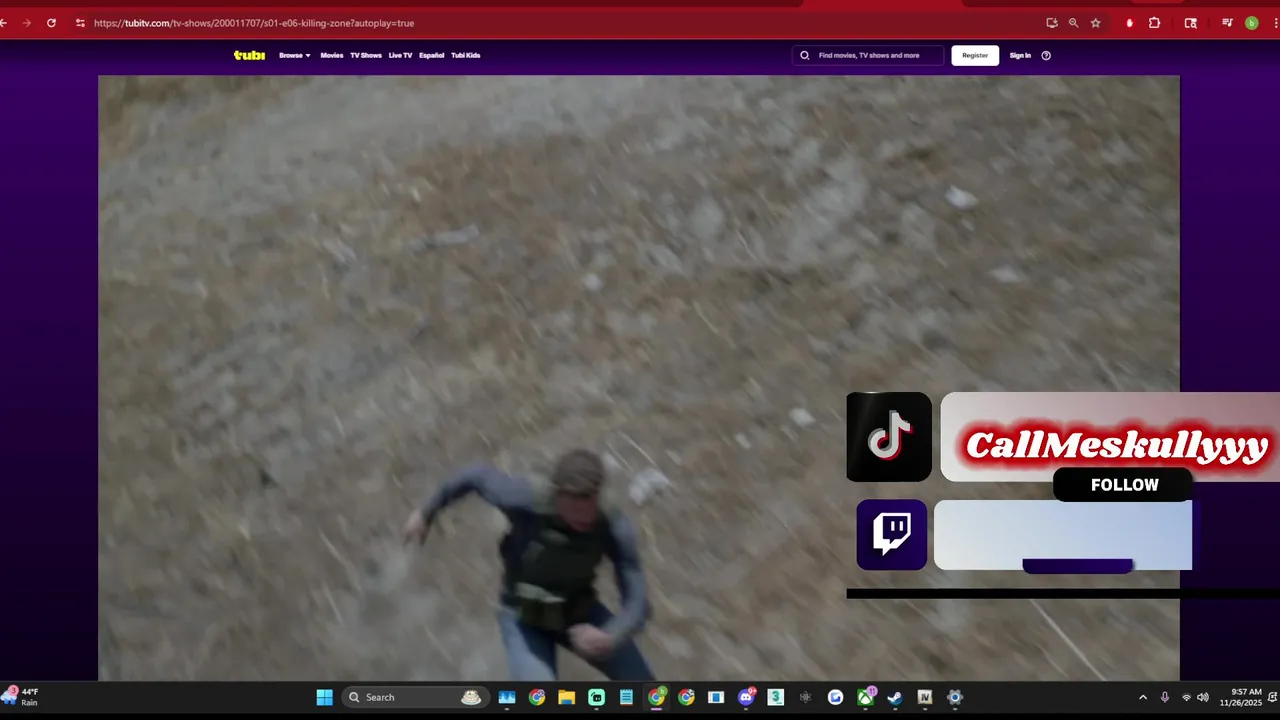Open the red hand blocker extension

click(1129, 22)
